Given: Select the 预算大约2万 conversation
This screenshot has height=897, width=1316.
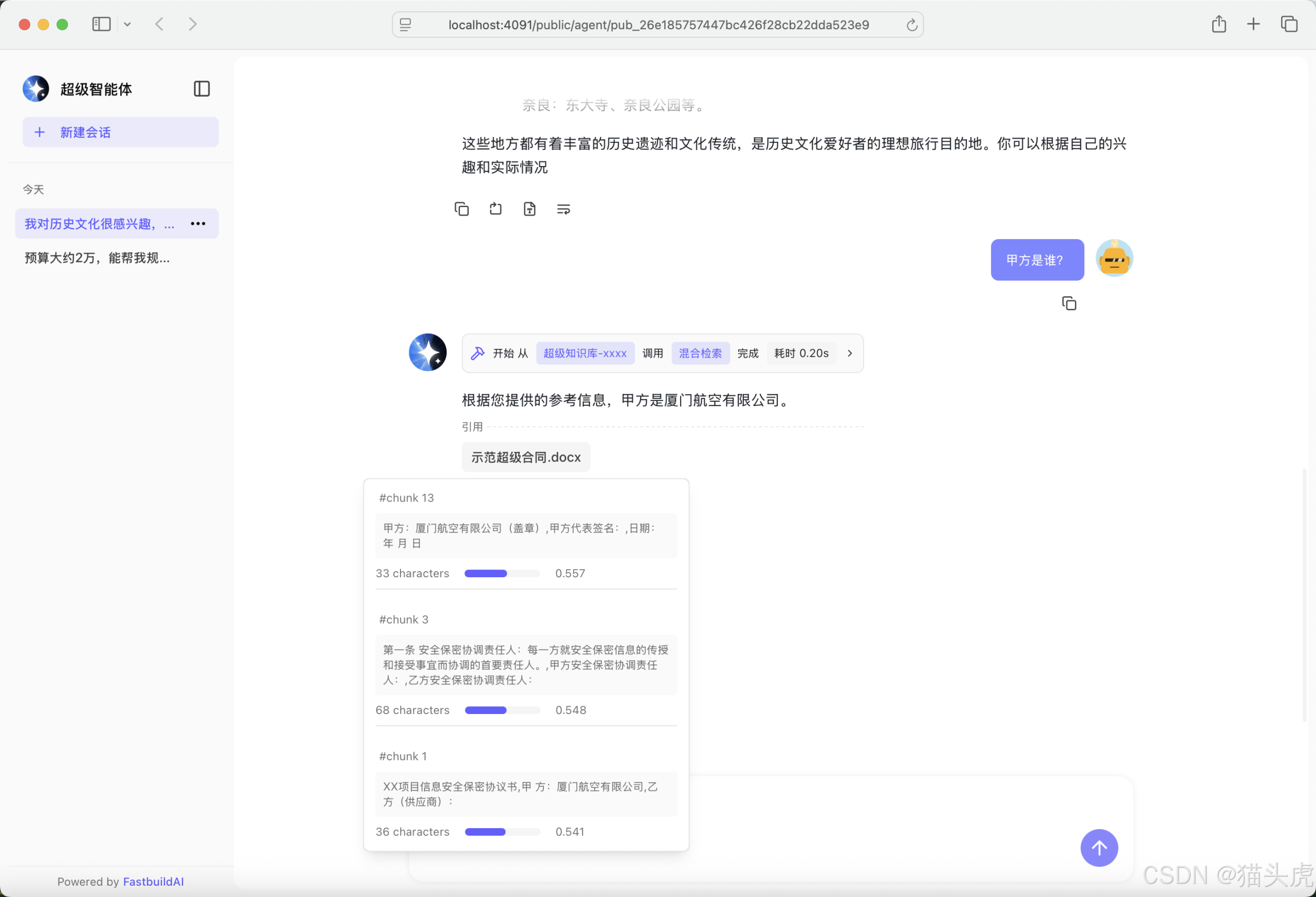Looking at the screenshot, I should click(96, 258).
